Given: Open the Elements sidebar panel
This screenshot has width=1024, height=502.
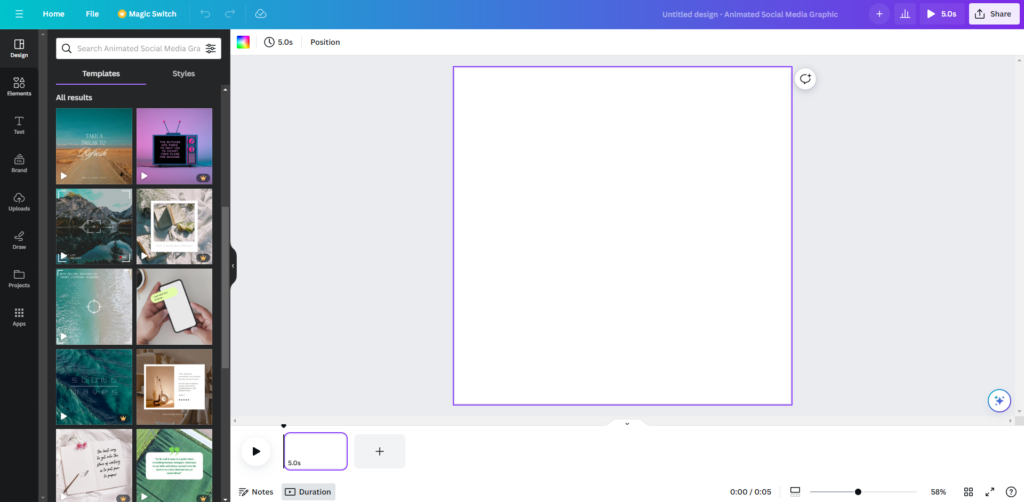Looking at the screenshot, I should point(19,87).
